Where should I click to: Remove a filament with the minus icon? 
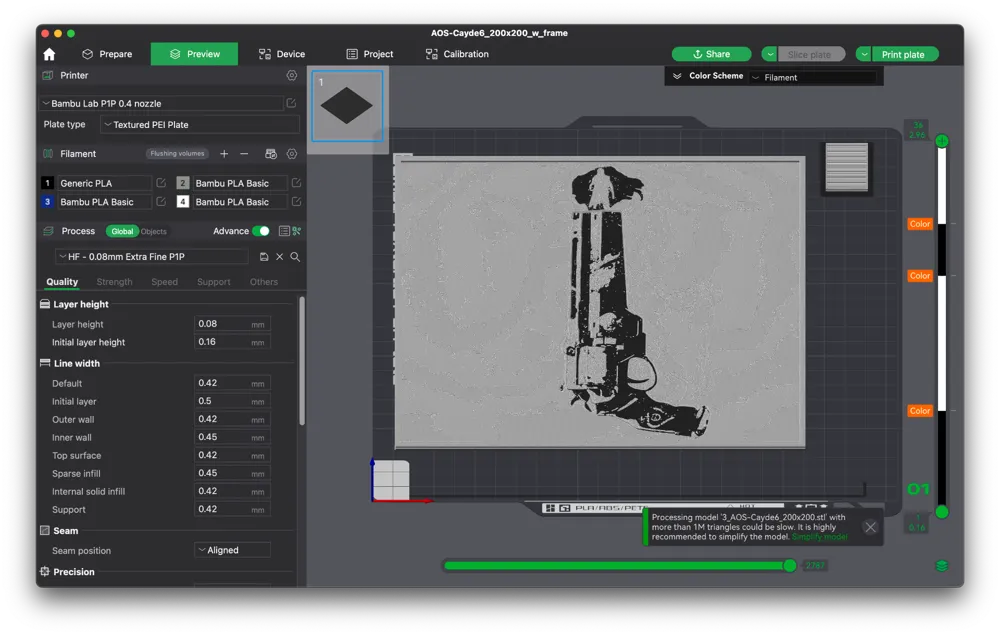click(x=244, y=154)
